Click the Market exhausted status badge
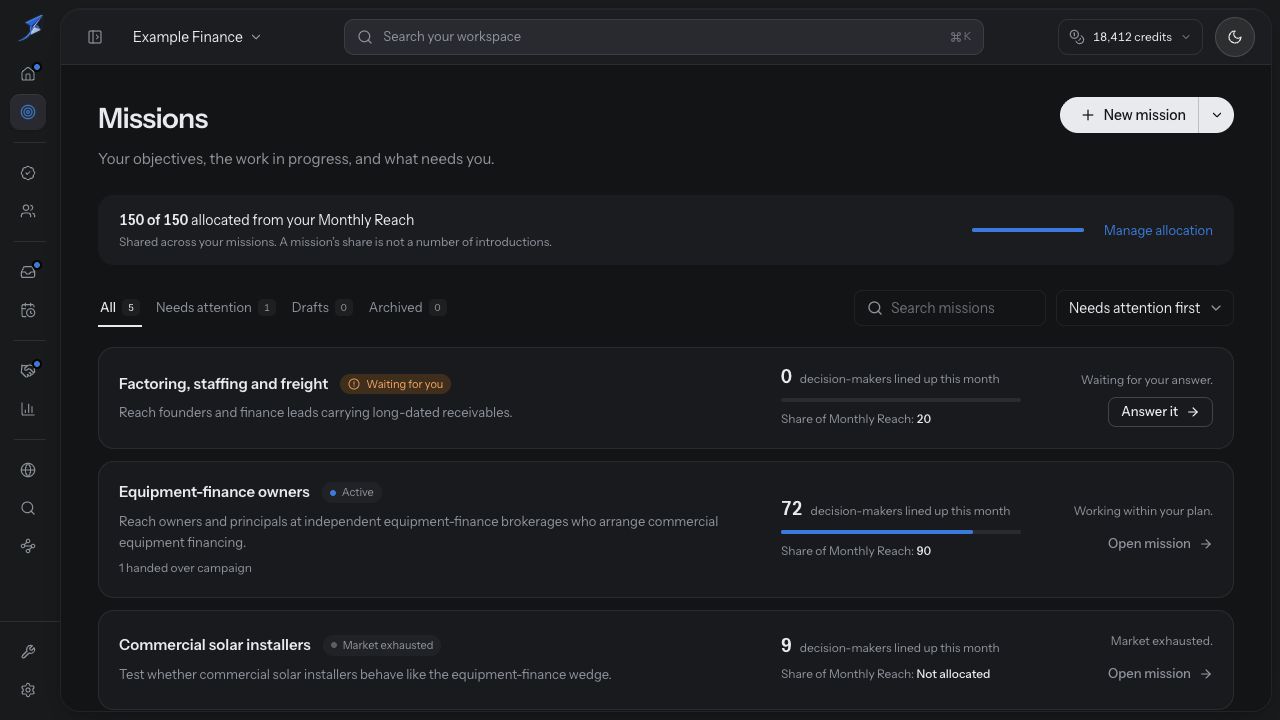 (x=382, y=645)
